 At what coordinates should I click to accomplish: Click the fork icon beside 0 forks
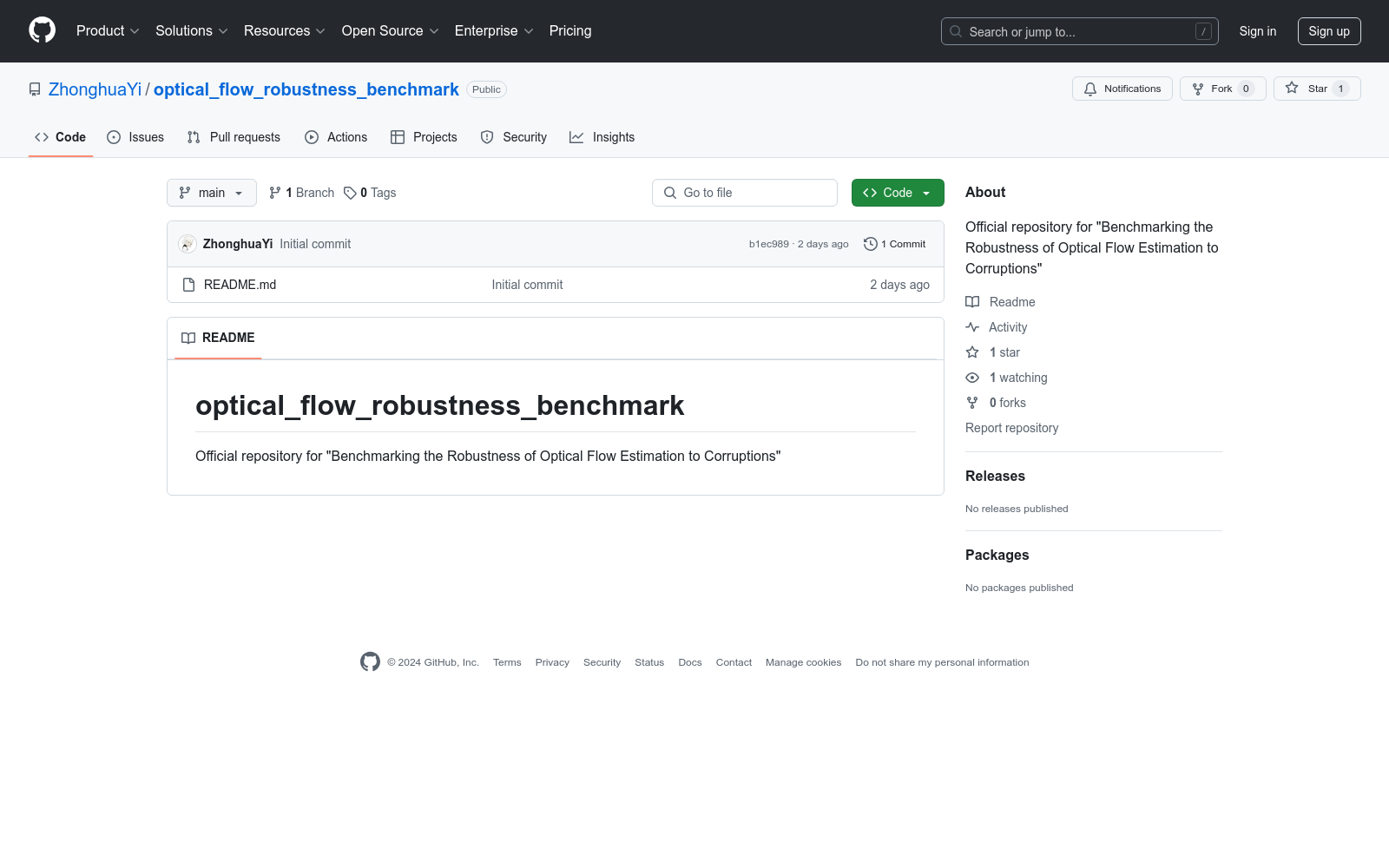[972, 403]
